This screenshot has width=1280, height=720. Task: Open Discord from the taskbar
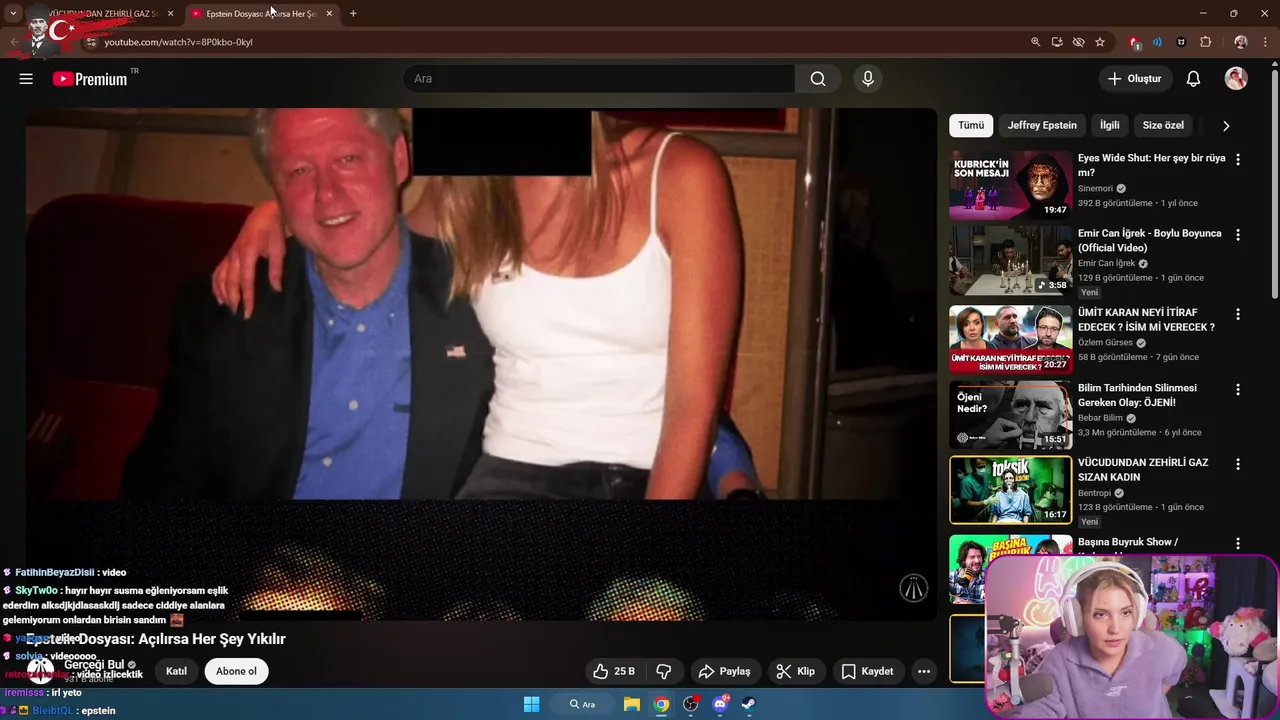point(720,704)
